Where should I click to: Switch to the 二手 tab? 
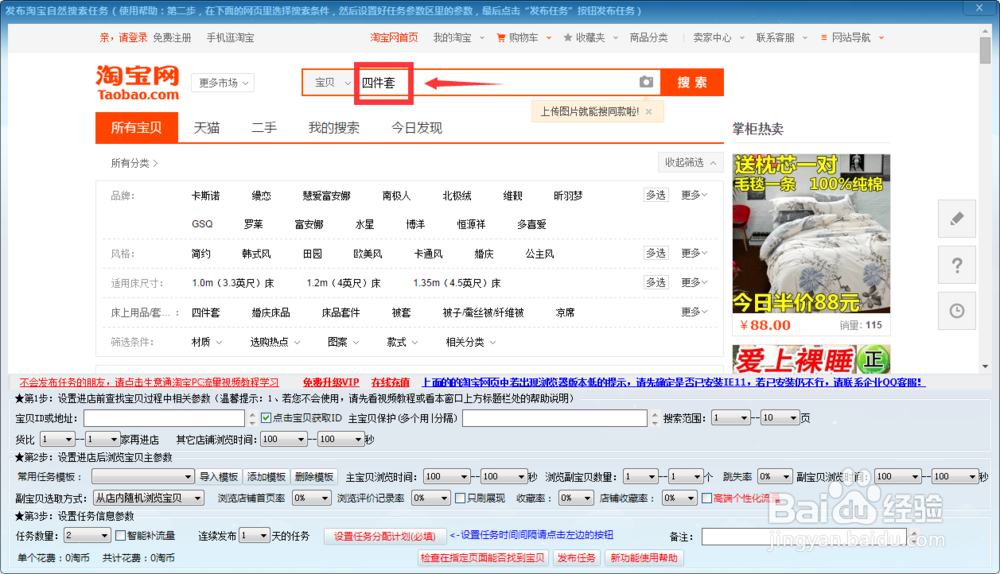pos(264,128)
